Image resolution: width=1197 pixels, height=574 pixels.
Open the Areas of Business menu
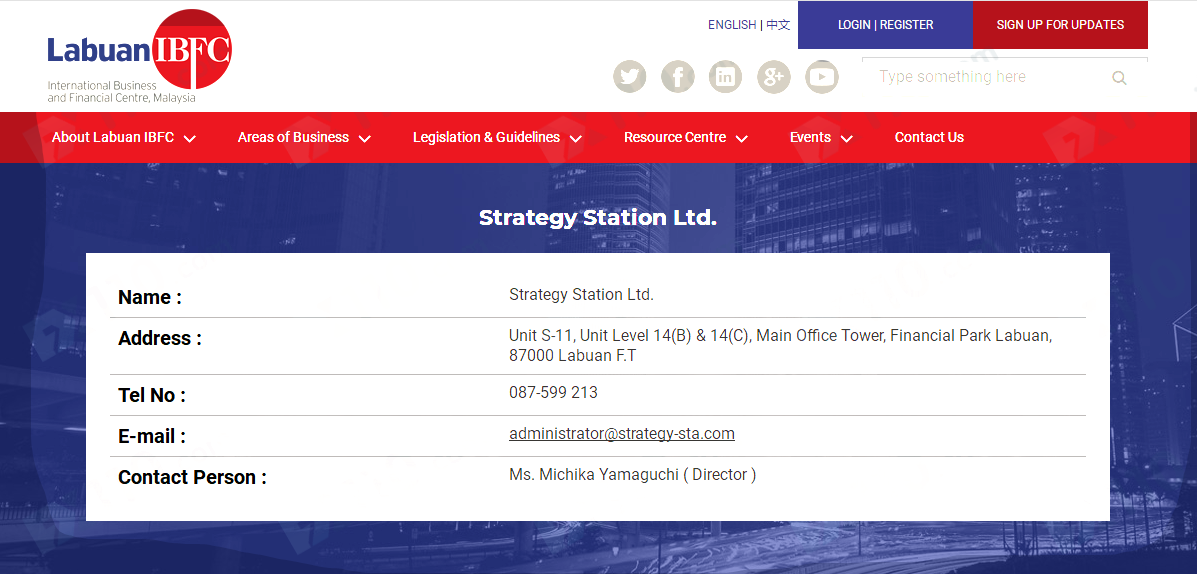point(293,137)
